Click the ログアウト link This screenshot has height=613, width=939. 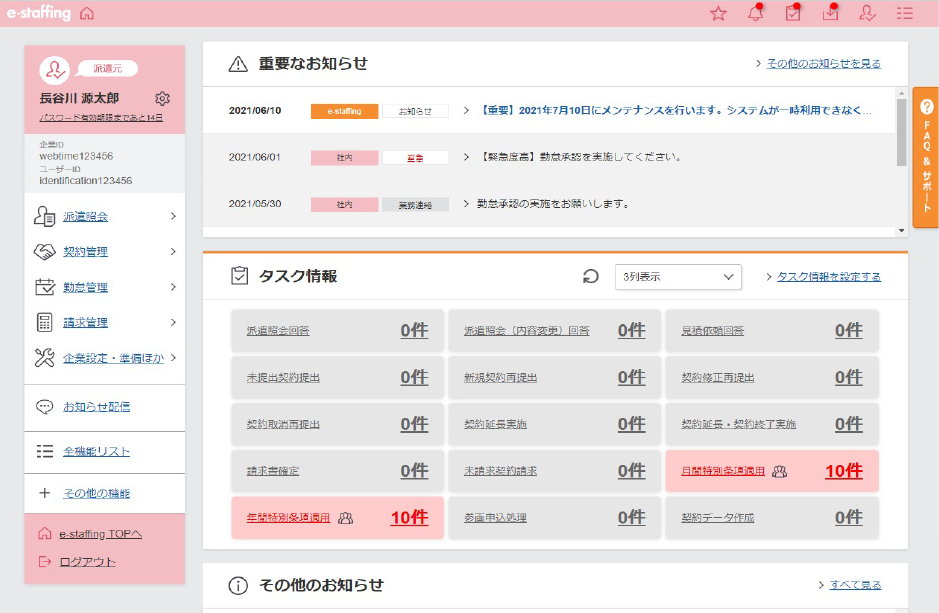tap(87, 561)
